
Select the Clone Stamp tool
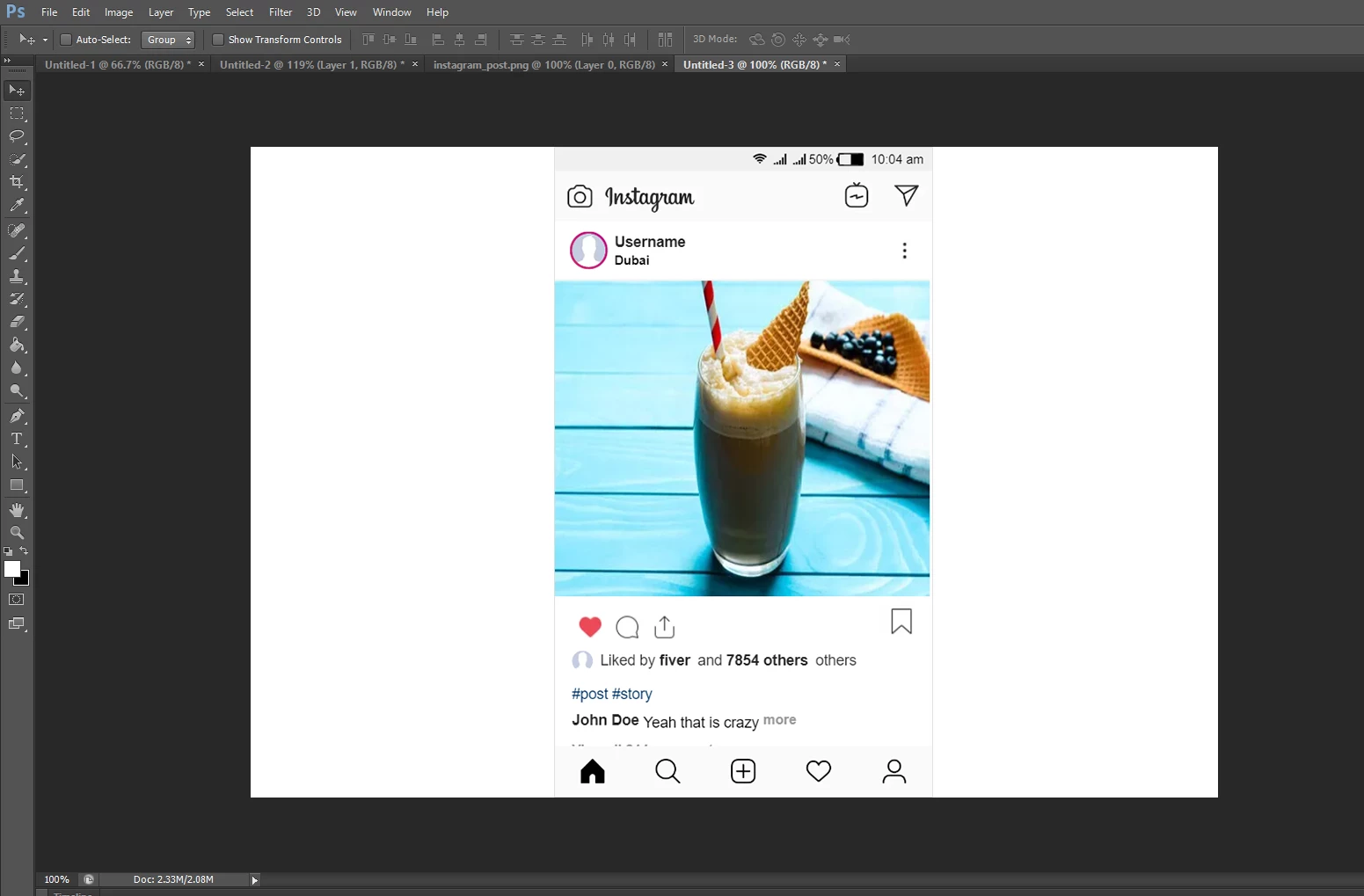point(17,276)
